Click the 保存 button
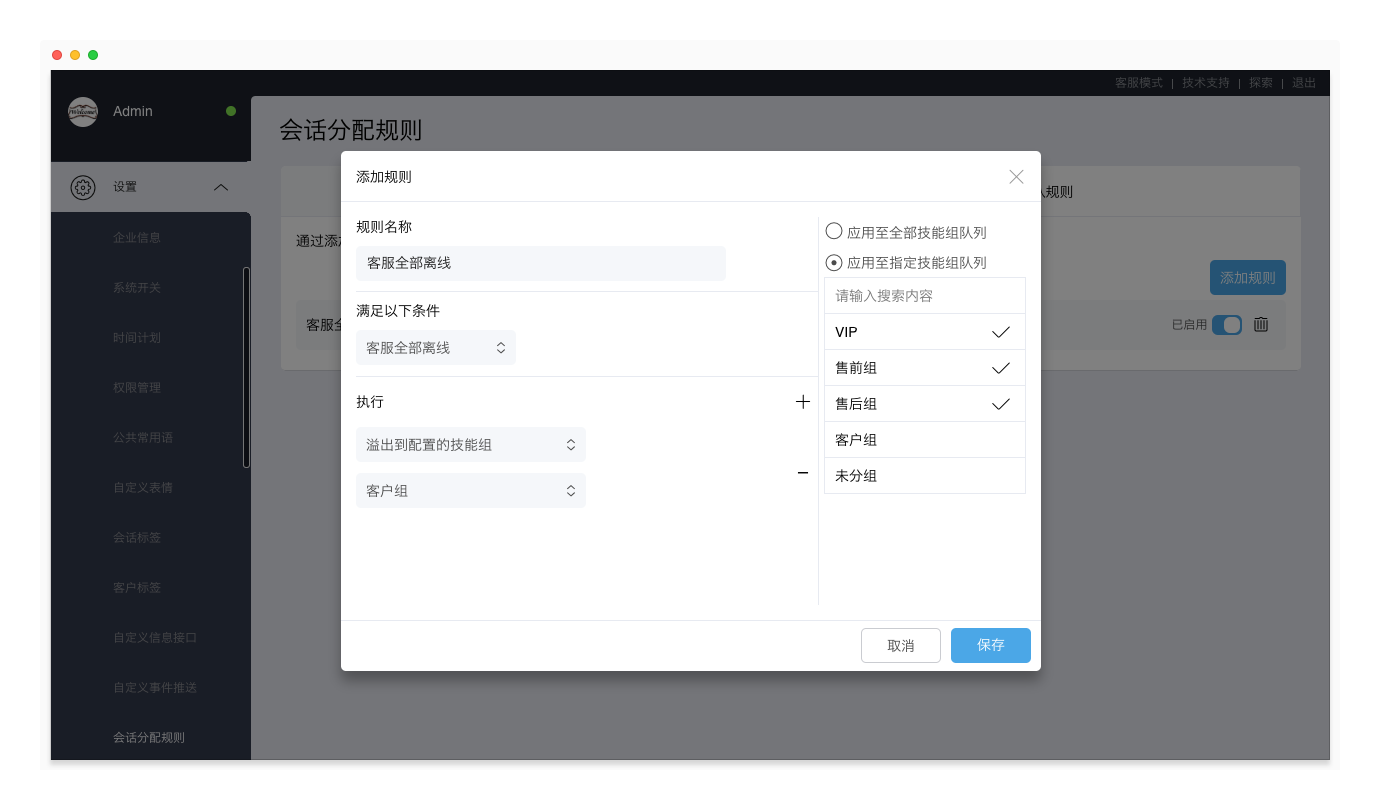Image resolution: width=1380 pixels, height=810 pixels. [x=990, y=646]
